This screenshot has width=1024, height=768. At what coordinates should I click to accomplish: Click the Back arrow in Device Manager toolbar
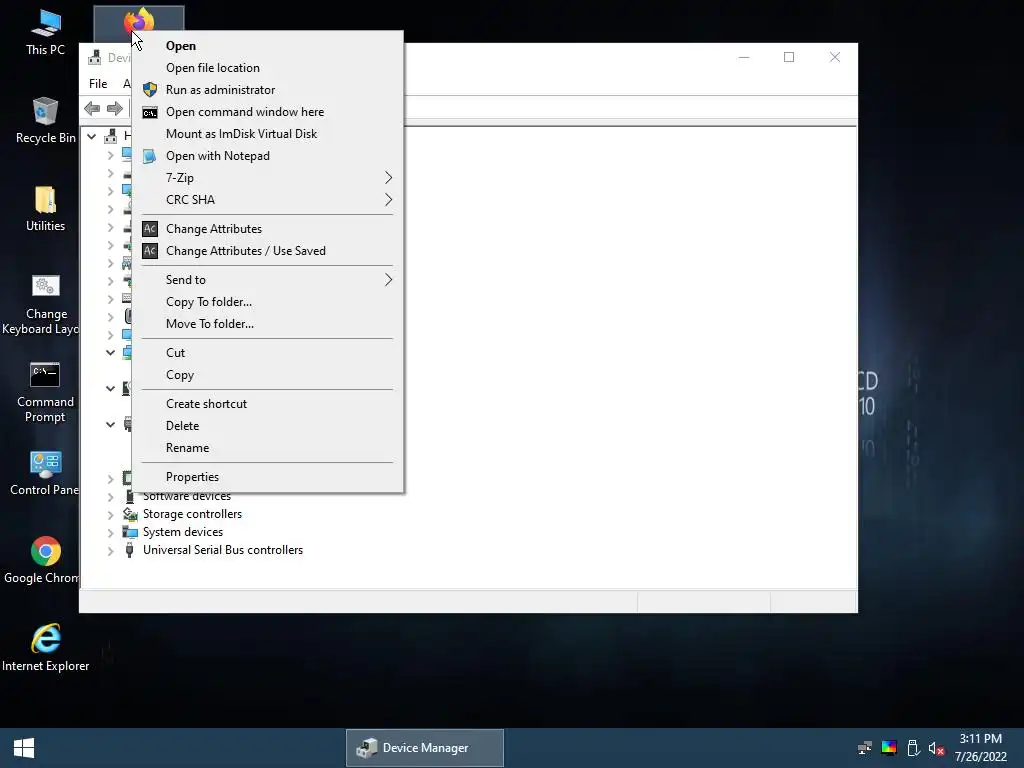tap(92, 108)
